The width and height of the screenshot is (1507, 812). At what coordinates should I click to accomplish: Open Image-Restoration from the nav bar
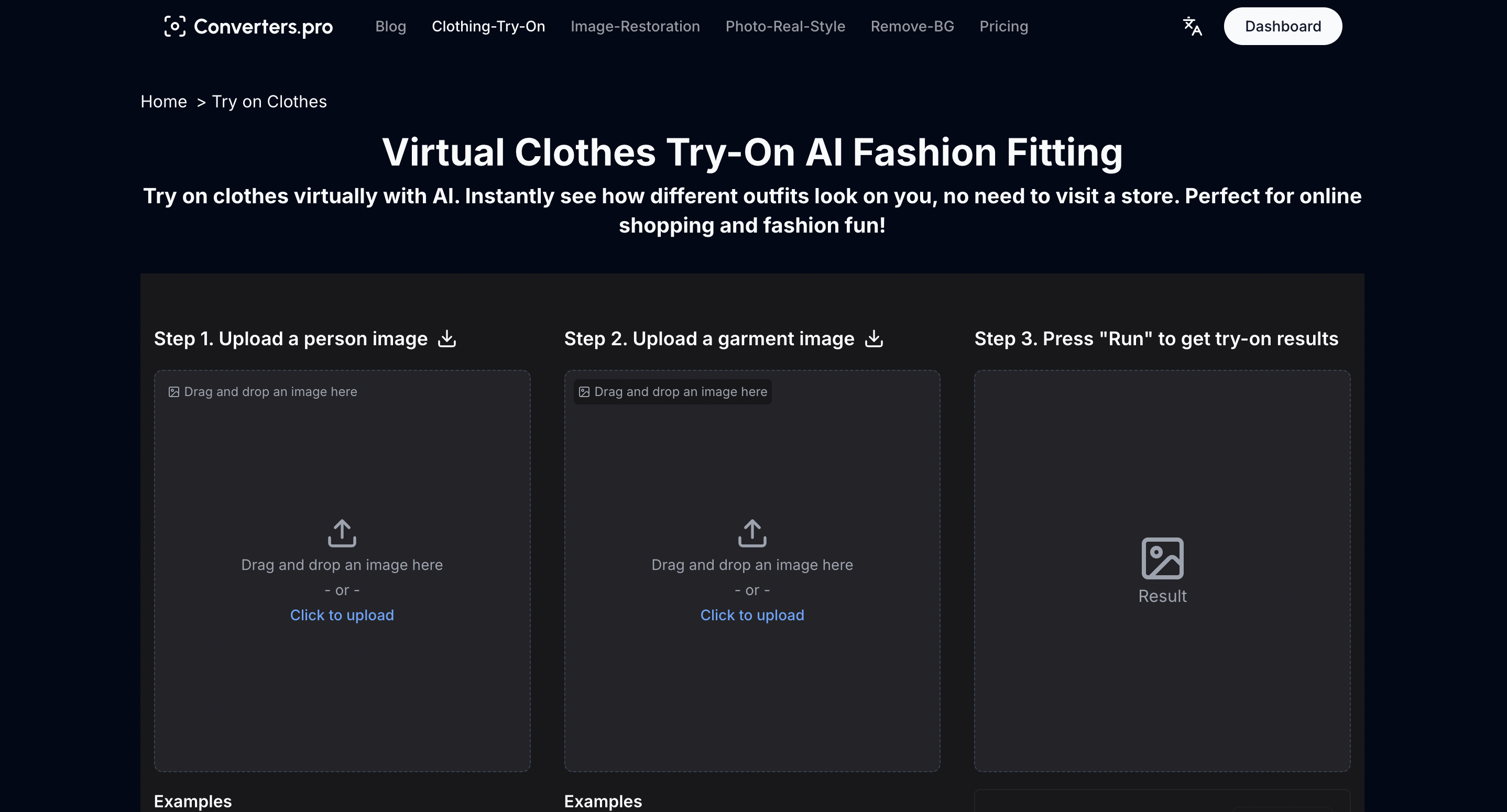point(635,26)
